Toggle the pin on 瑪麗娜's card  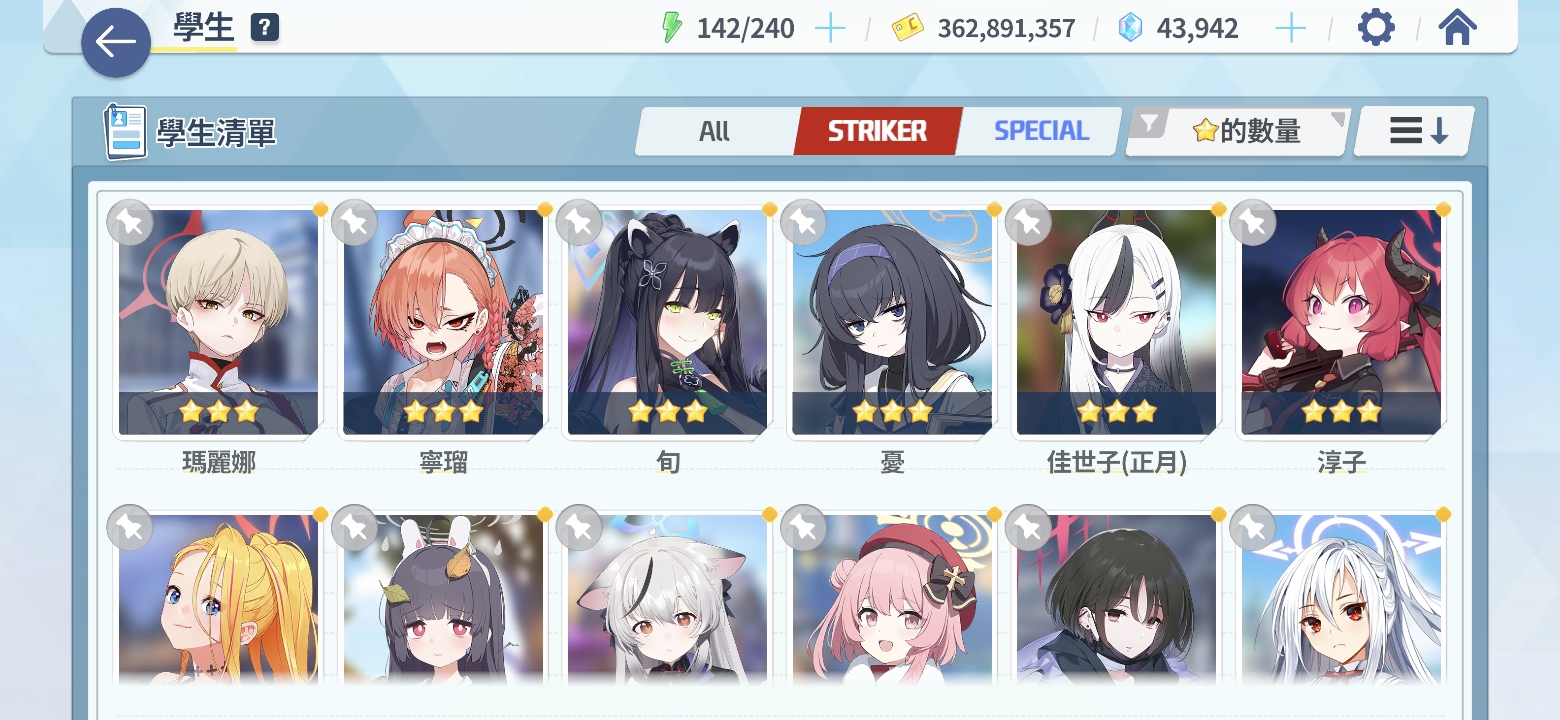(x=130, y=222)
